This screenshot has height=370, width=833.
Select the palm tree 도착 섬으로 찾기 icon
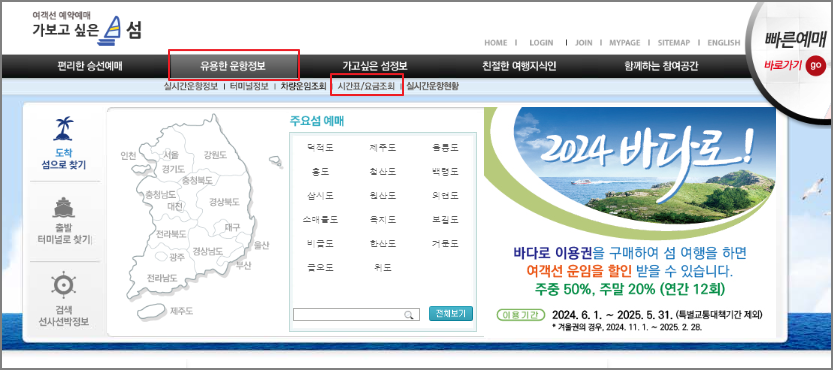[63, 129]
